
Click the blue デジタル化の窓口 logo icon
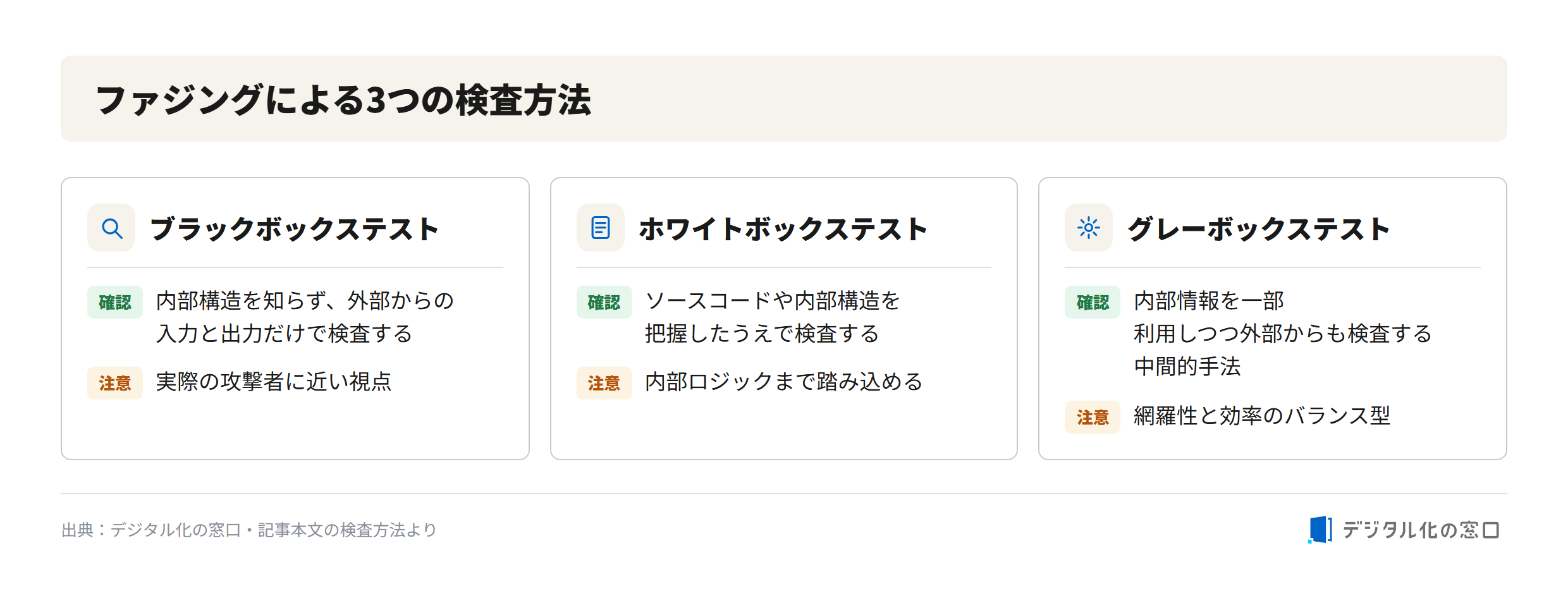click(x=1320, y=530)
